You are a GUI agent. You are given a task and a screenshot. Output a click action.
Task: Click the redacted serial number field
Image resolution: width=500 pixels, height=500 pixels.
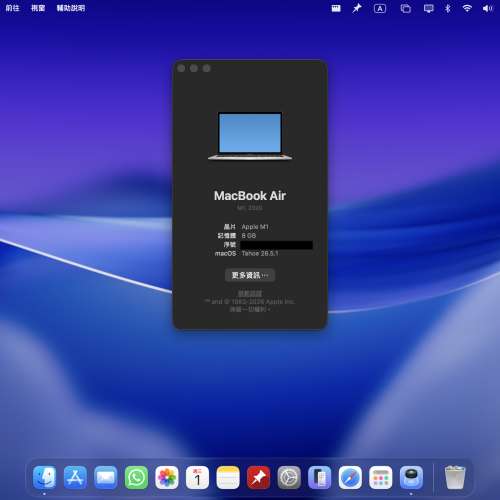[276, 245]
